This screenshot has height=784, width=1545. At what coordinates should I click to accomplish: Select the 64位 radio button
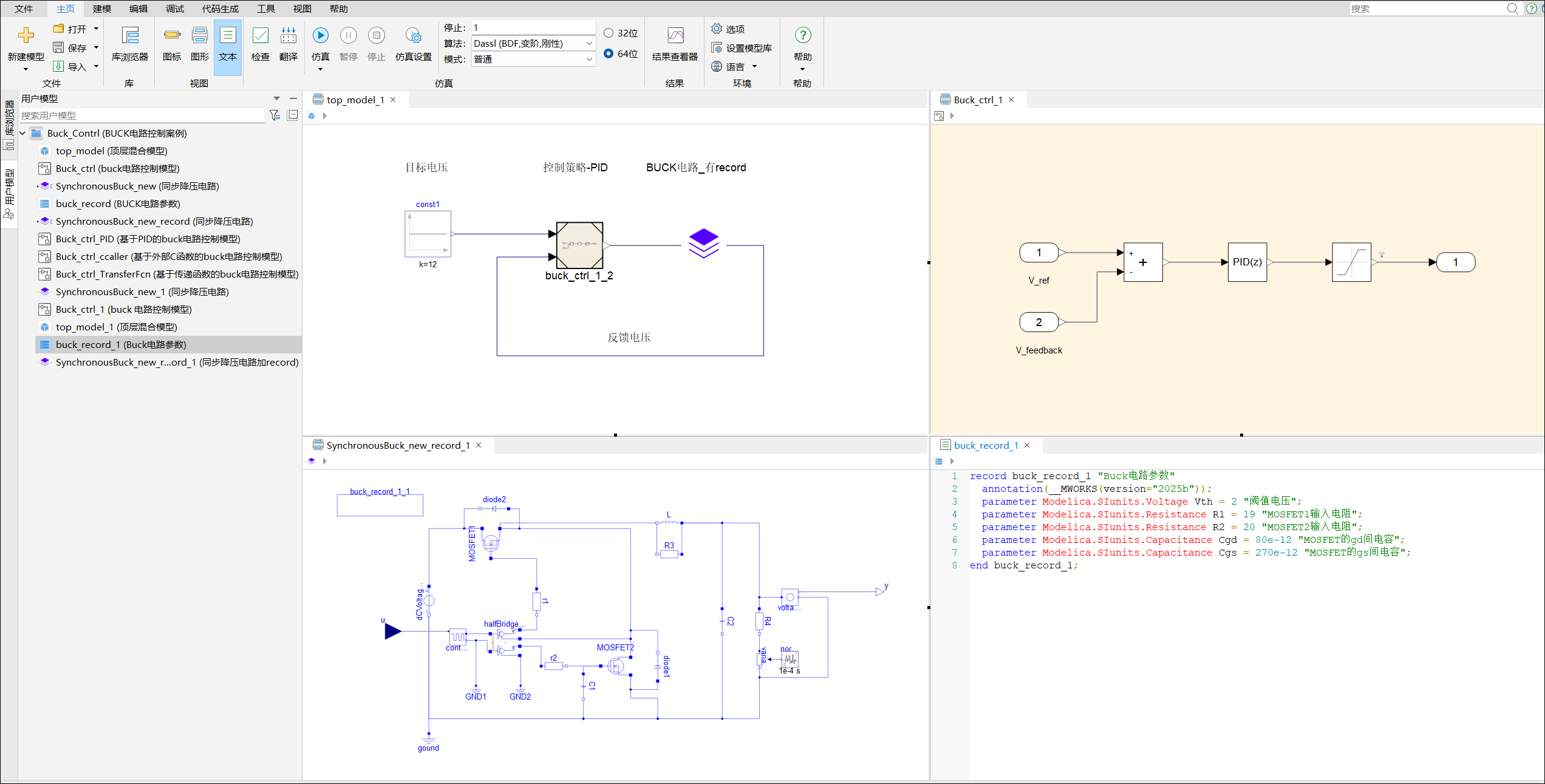609,53
